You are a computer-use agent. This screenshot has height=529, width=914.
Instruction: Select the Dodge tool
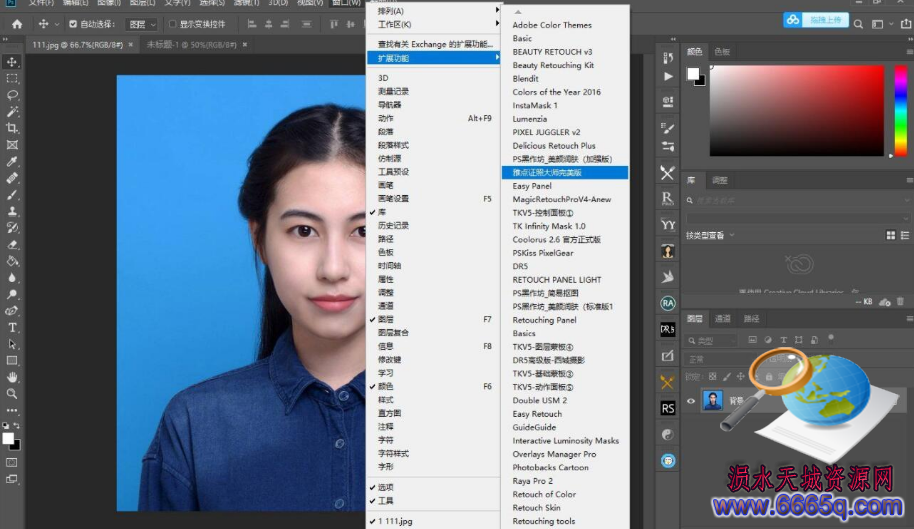click(12, 294)
